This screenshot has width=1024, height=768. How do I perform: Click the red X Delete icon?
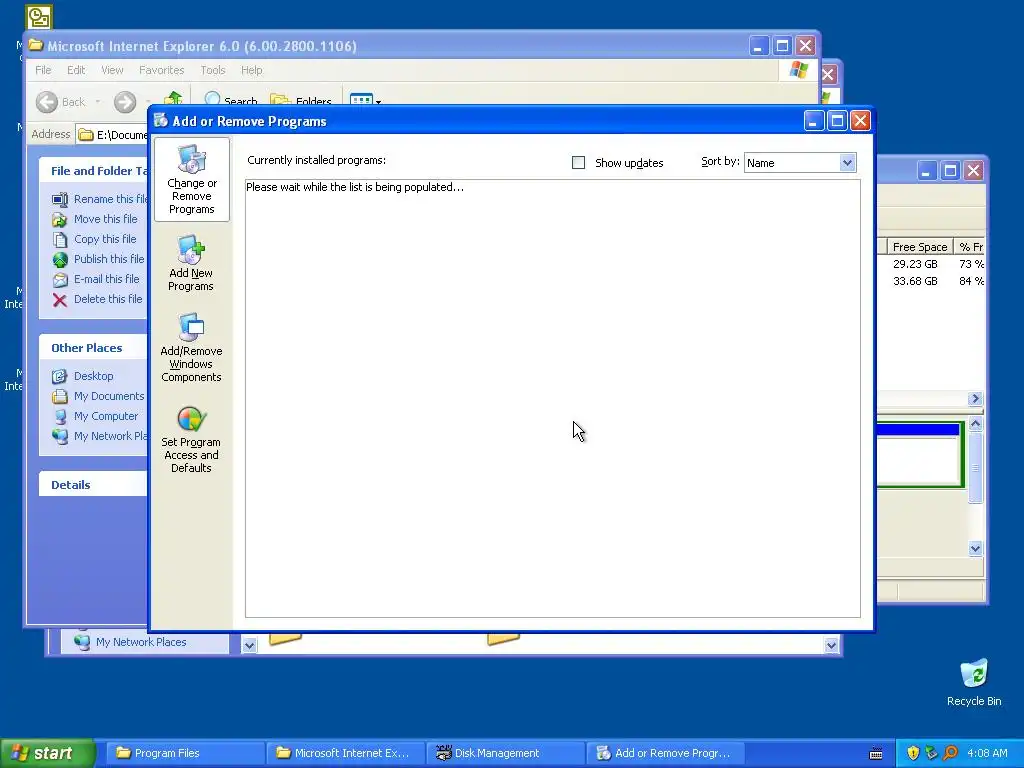click(x=59, y=300)
